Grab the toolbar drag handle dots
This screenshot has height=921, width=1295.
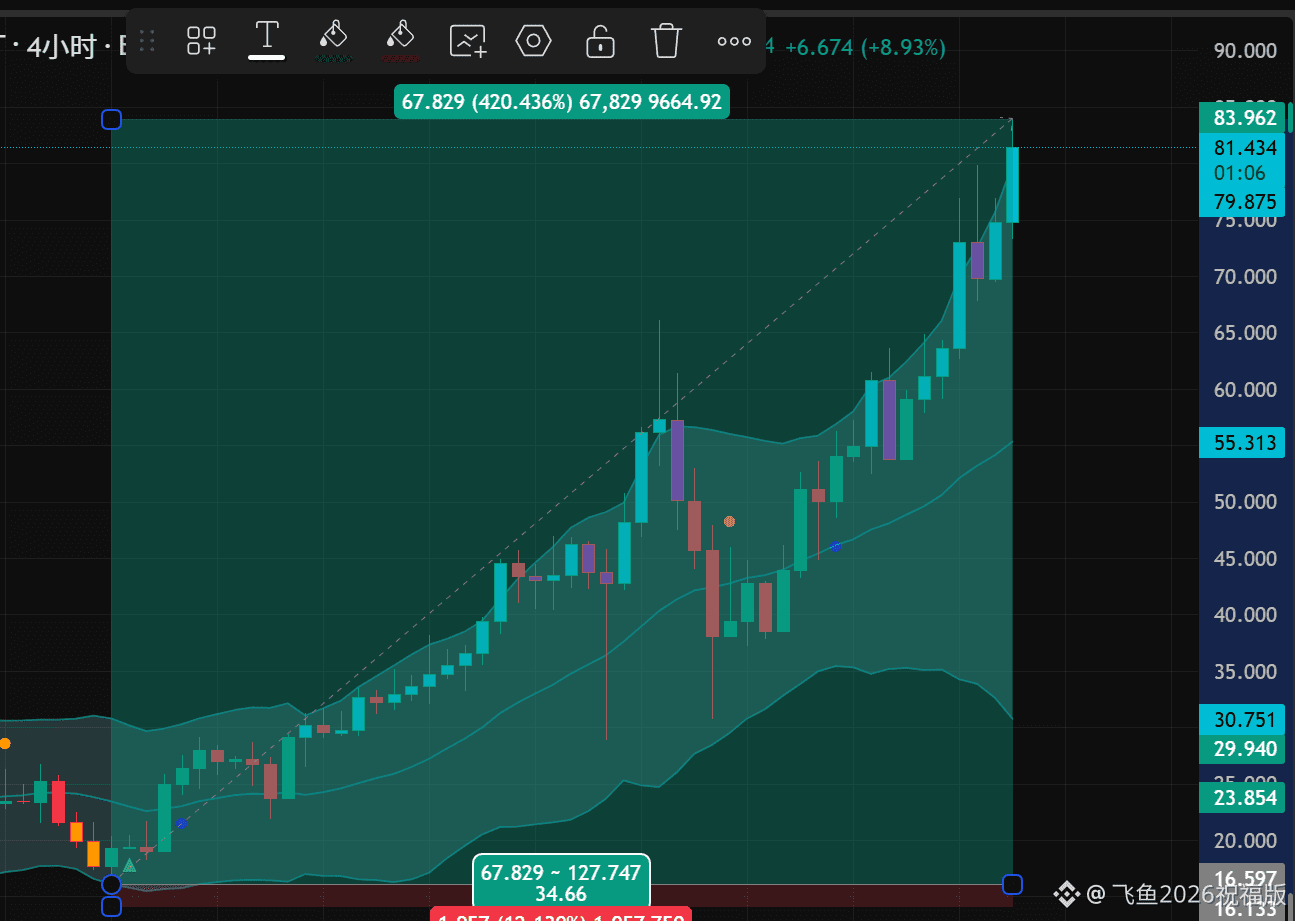pos(147,41)
